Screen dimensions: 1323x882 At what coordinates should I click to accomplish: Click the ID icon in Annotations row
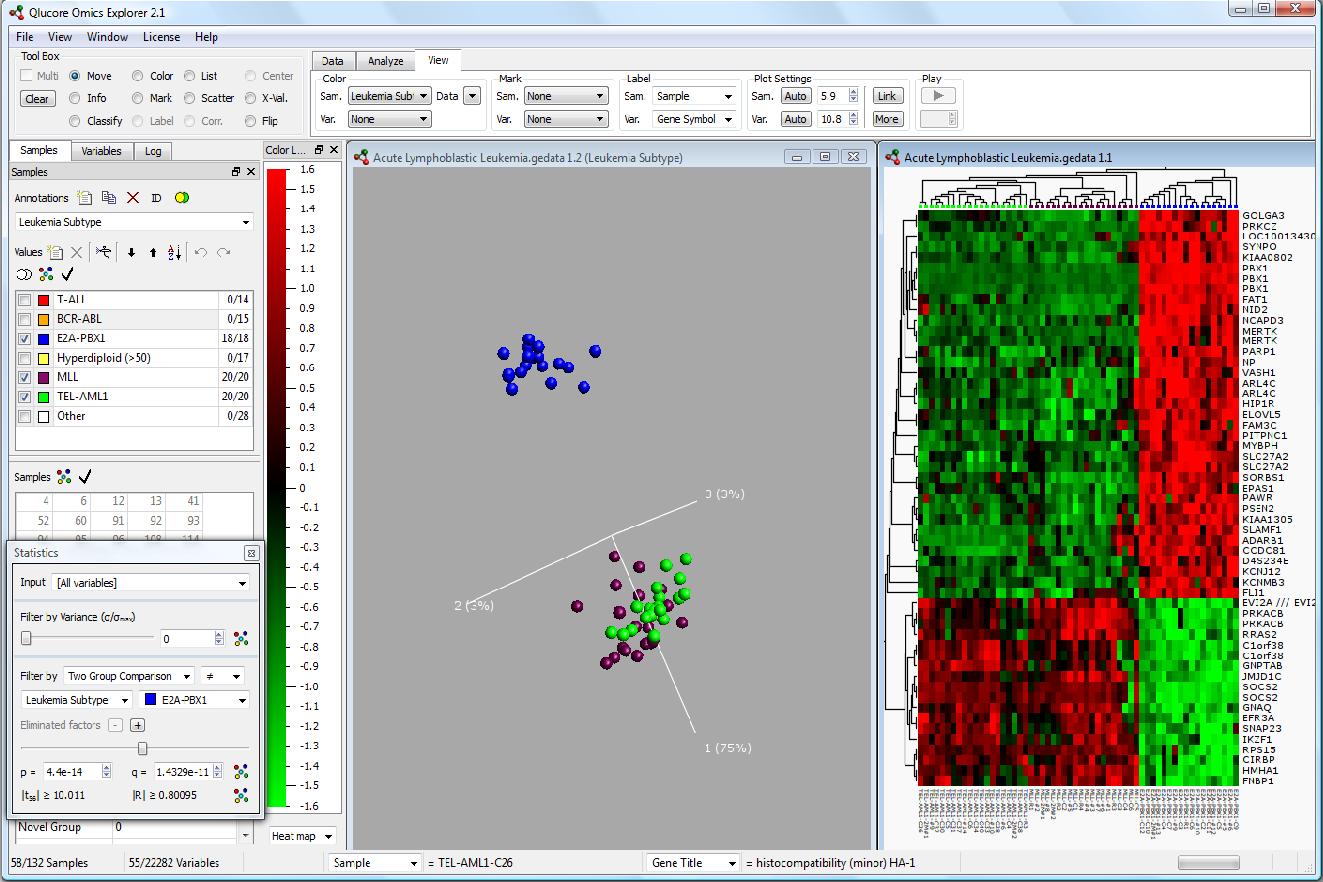[x=156, y=198]
